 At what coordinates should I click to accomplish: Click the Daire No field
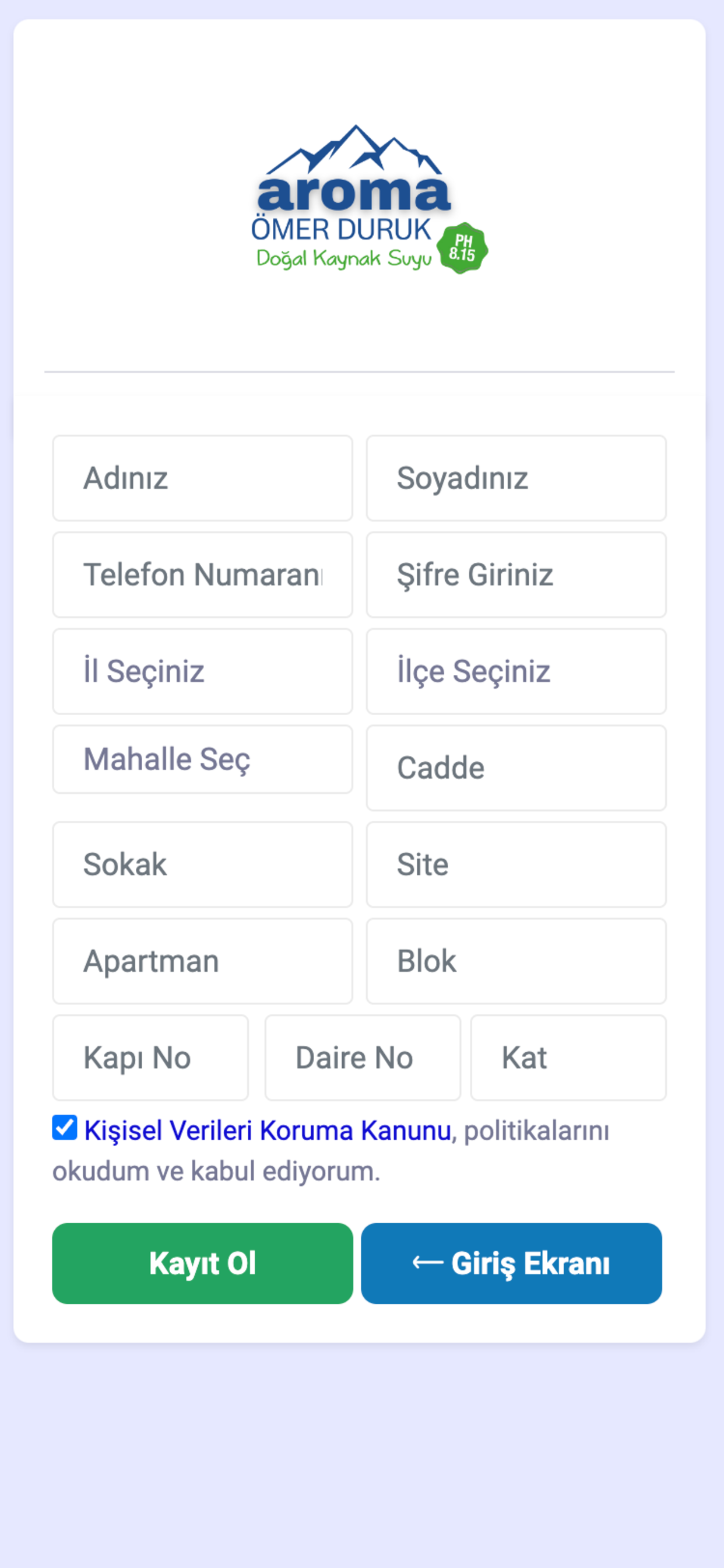click(x=363, y=1058)
